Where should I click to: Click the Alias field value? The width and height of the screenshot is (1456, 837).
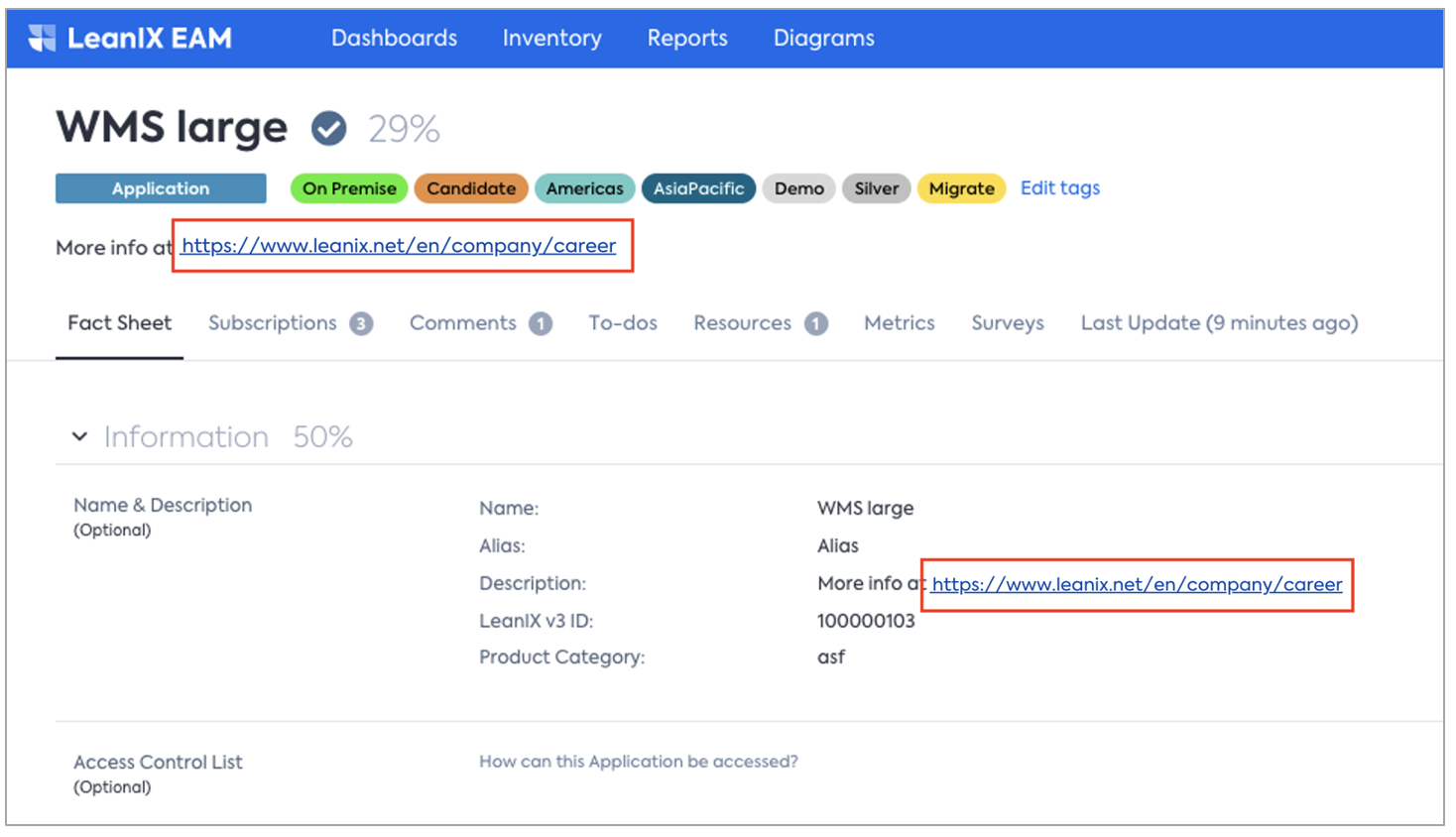pyautogui.click(x=837, y=545)
